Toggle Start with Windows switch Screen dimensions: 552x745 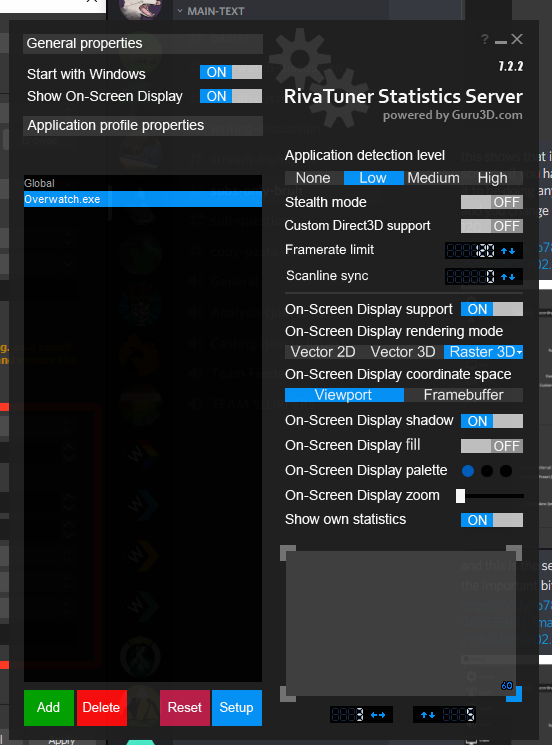click(x=231, y=72)
